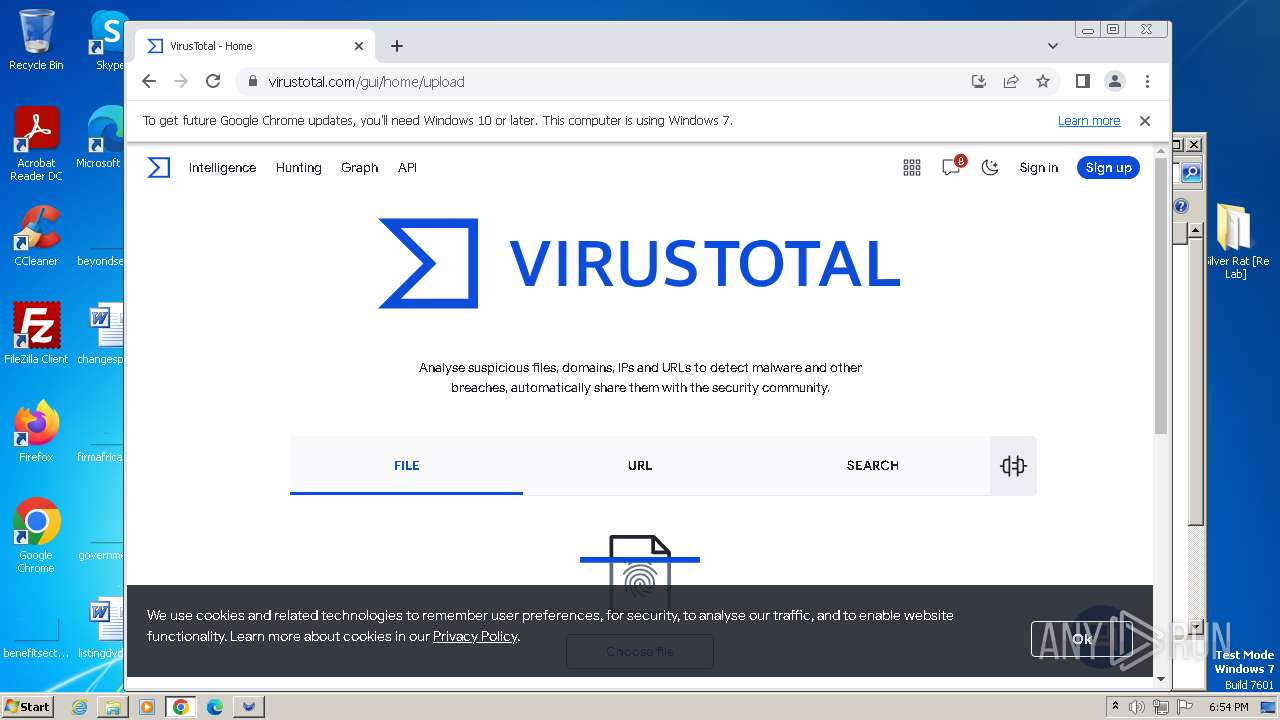
Task: Open File Explorer in taskbar
Action: pos(113,707)
